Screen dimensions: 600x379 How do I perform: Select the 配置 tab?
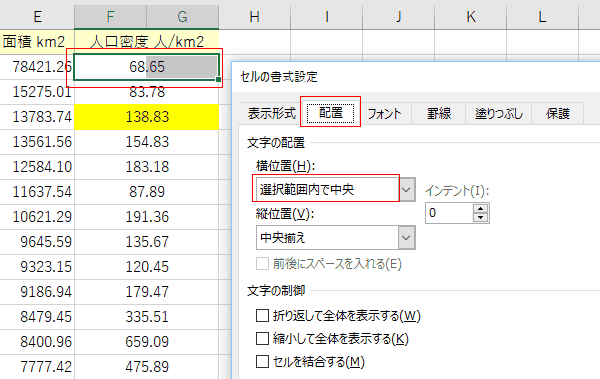click(331, 113)
